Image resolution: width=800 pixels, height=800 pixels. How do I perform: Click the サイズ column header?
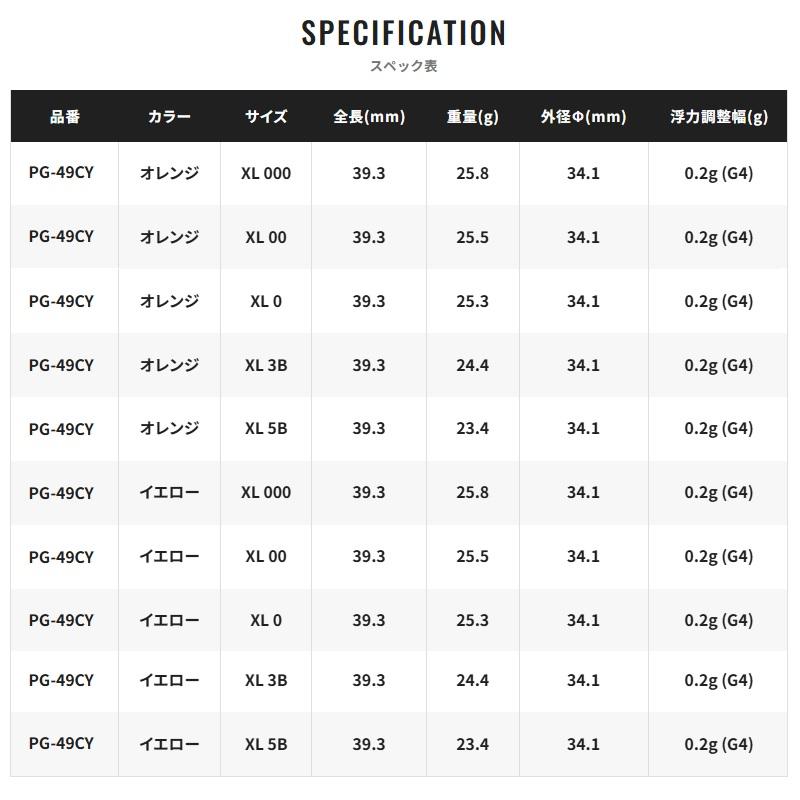tap(266, 116)
